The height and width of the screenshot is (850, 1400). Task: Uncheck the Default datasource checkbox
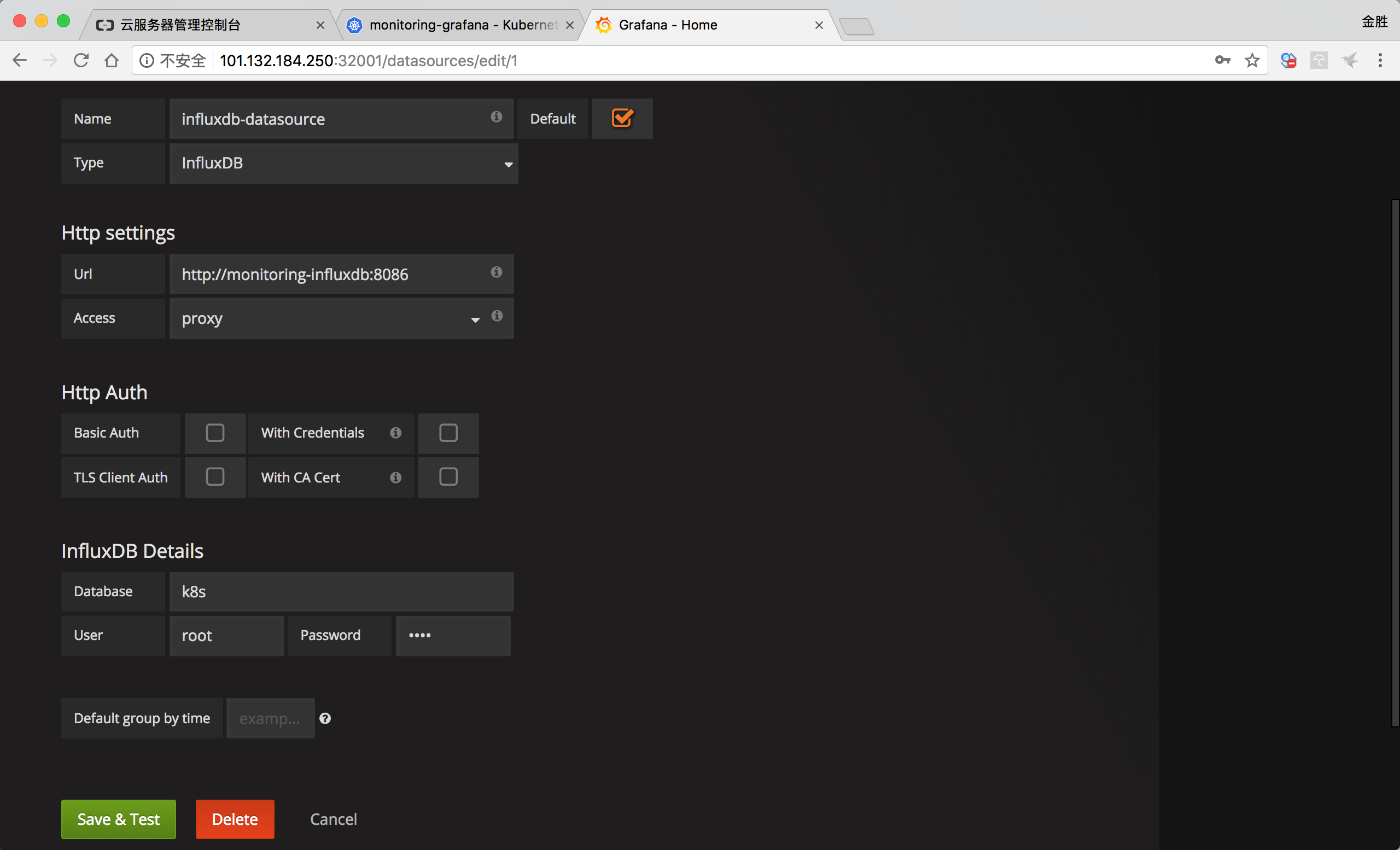click(622, 118)
